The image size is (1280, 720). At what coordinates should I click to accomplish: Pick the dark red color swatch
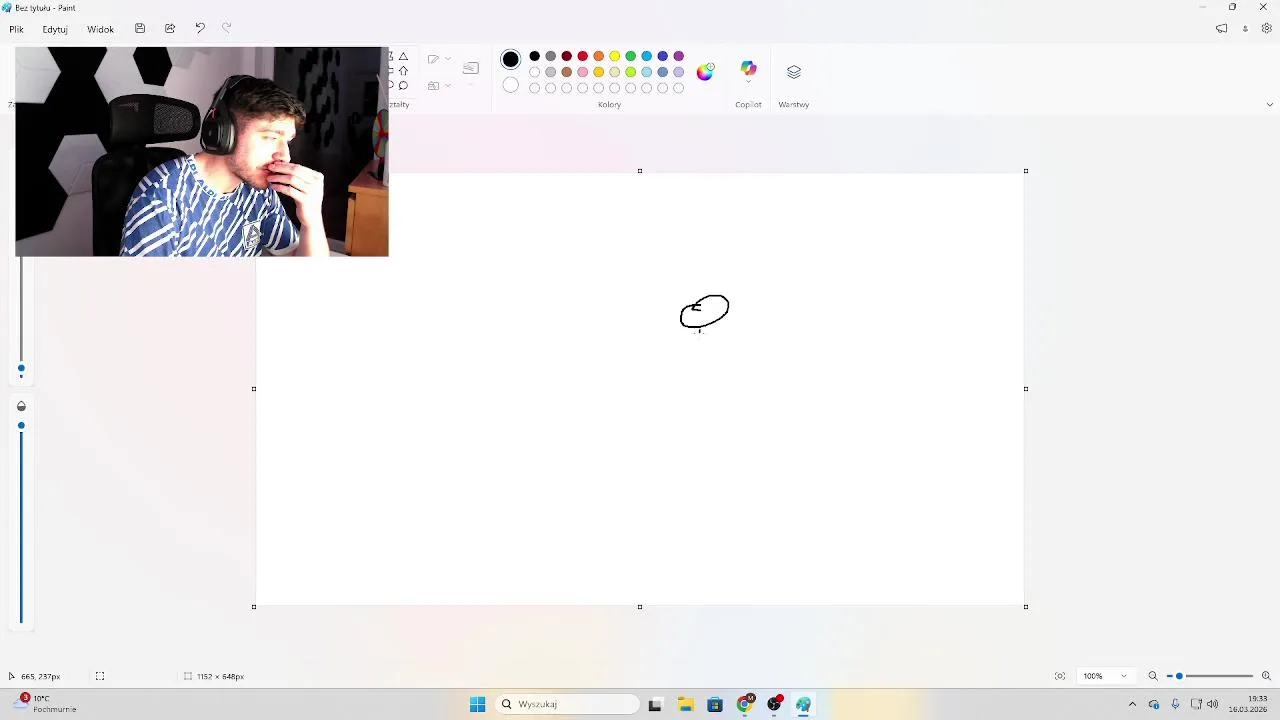point(567,56)
